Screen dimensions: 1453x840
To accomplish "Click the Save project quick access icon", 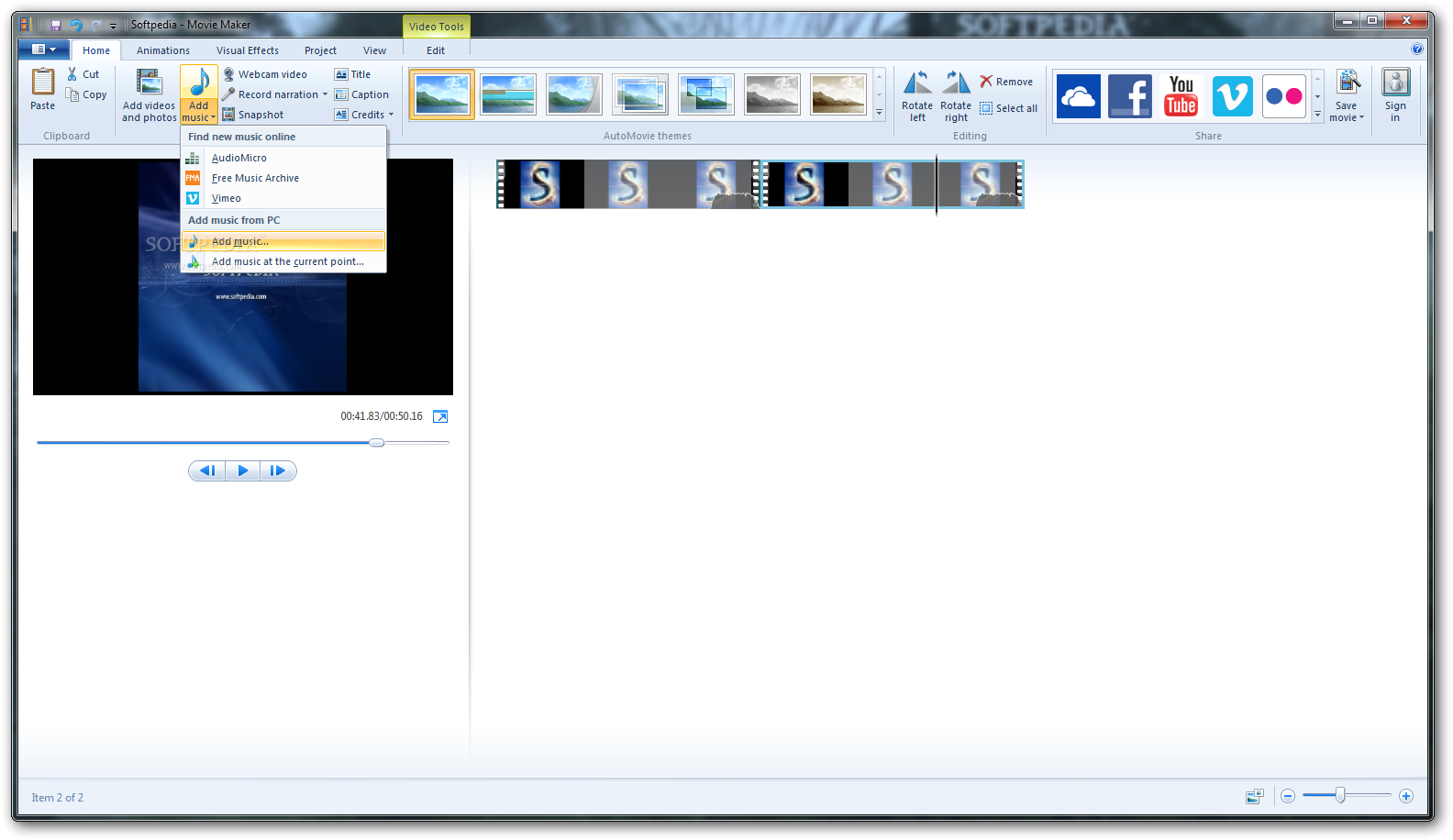I will (56, 25).
